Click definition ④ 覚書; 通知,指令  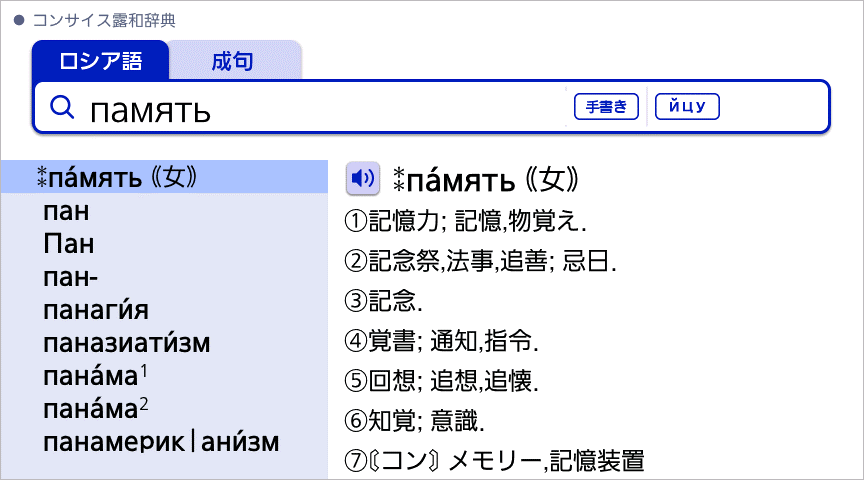[x=441, y=341]
